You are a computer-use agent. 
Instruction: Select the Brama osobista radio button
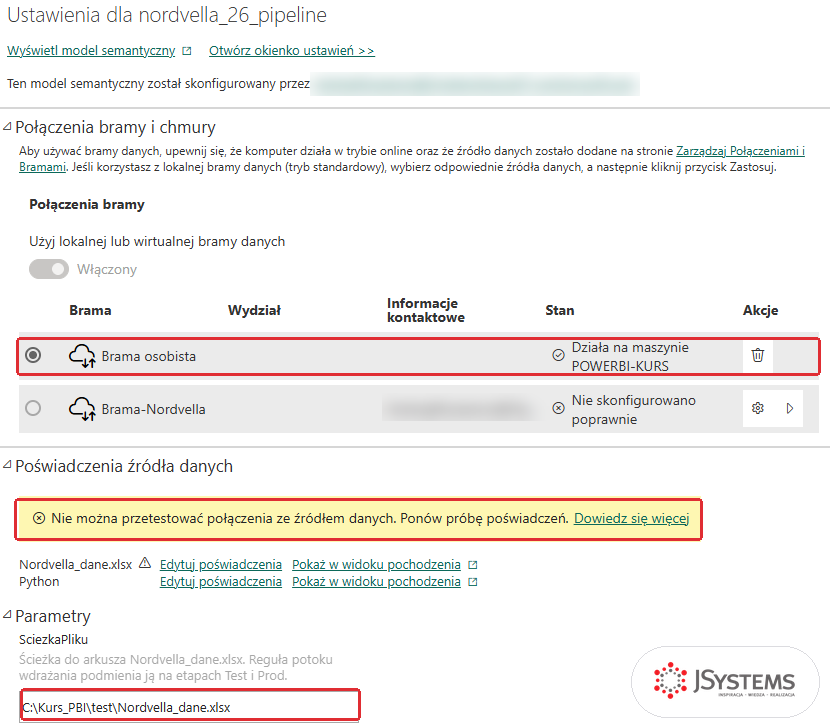33,355
